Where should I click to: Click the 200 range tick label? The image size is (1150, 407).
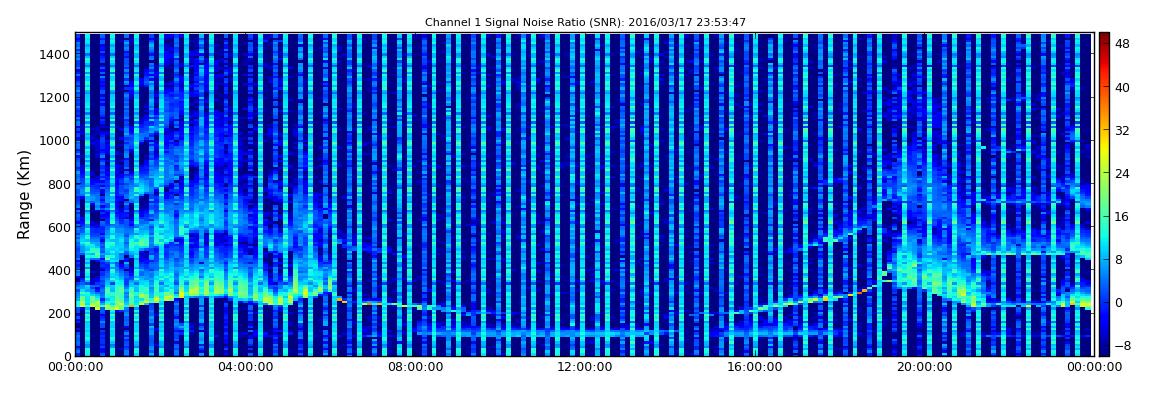coord(59,314)
